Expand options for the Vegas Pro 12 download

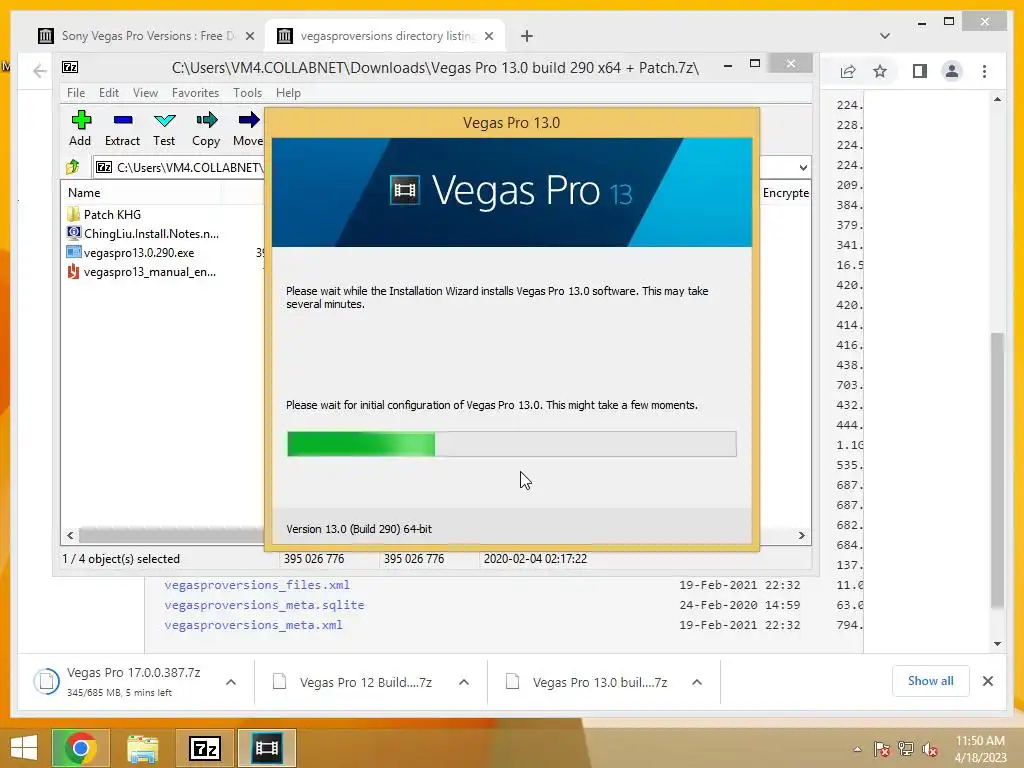464,682
